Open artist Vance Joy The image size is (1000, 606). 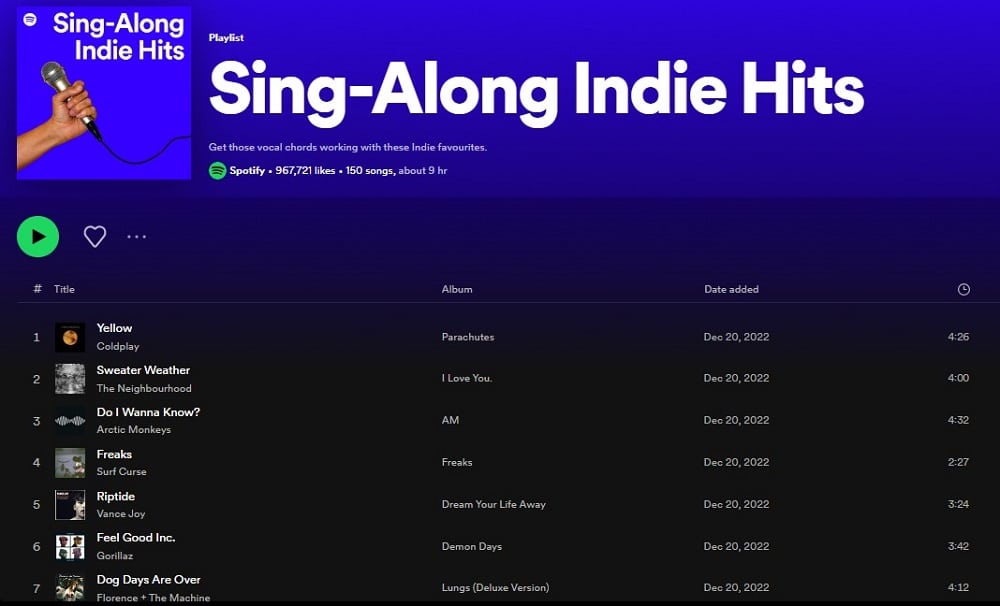click(121, 514)
